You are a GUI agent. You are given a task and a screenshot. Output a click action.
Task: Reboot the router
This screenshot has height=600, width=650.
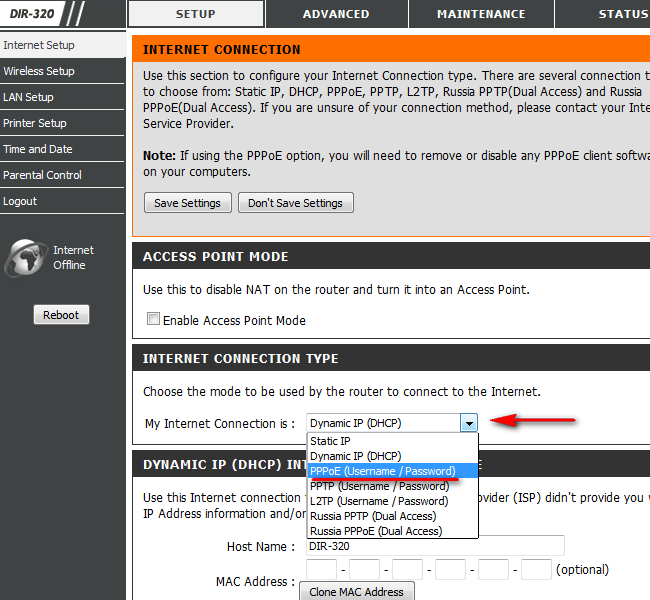pyautogui.click(x=61, y=315)
